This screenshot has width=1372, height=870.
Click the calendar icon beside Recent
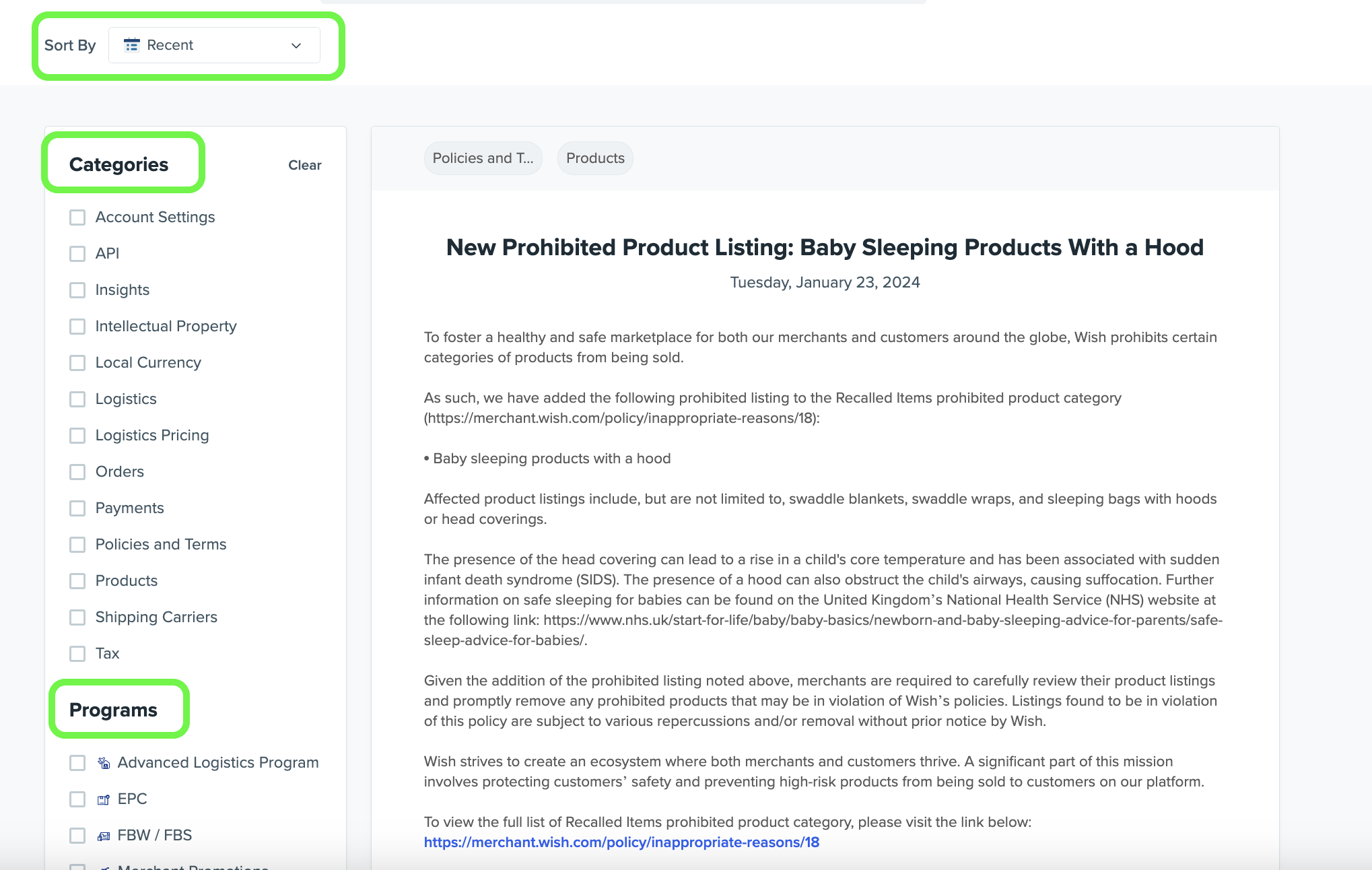click(132, 45)
